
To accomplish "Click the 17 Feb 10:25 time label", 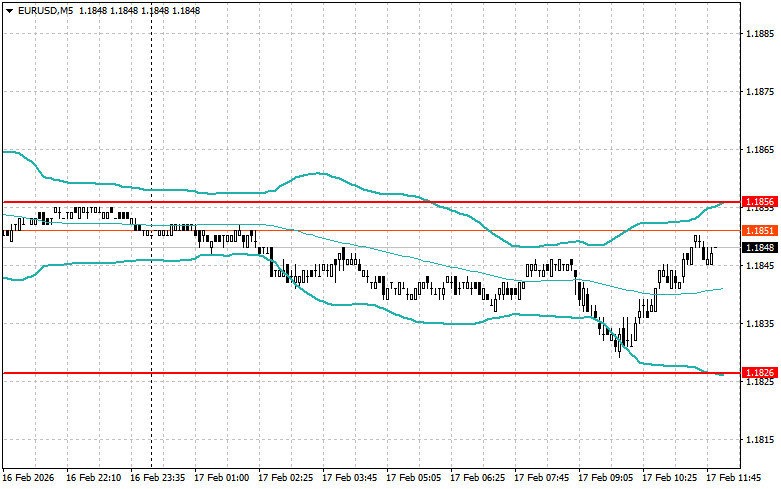I will [669, 478].
